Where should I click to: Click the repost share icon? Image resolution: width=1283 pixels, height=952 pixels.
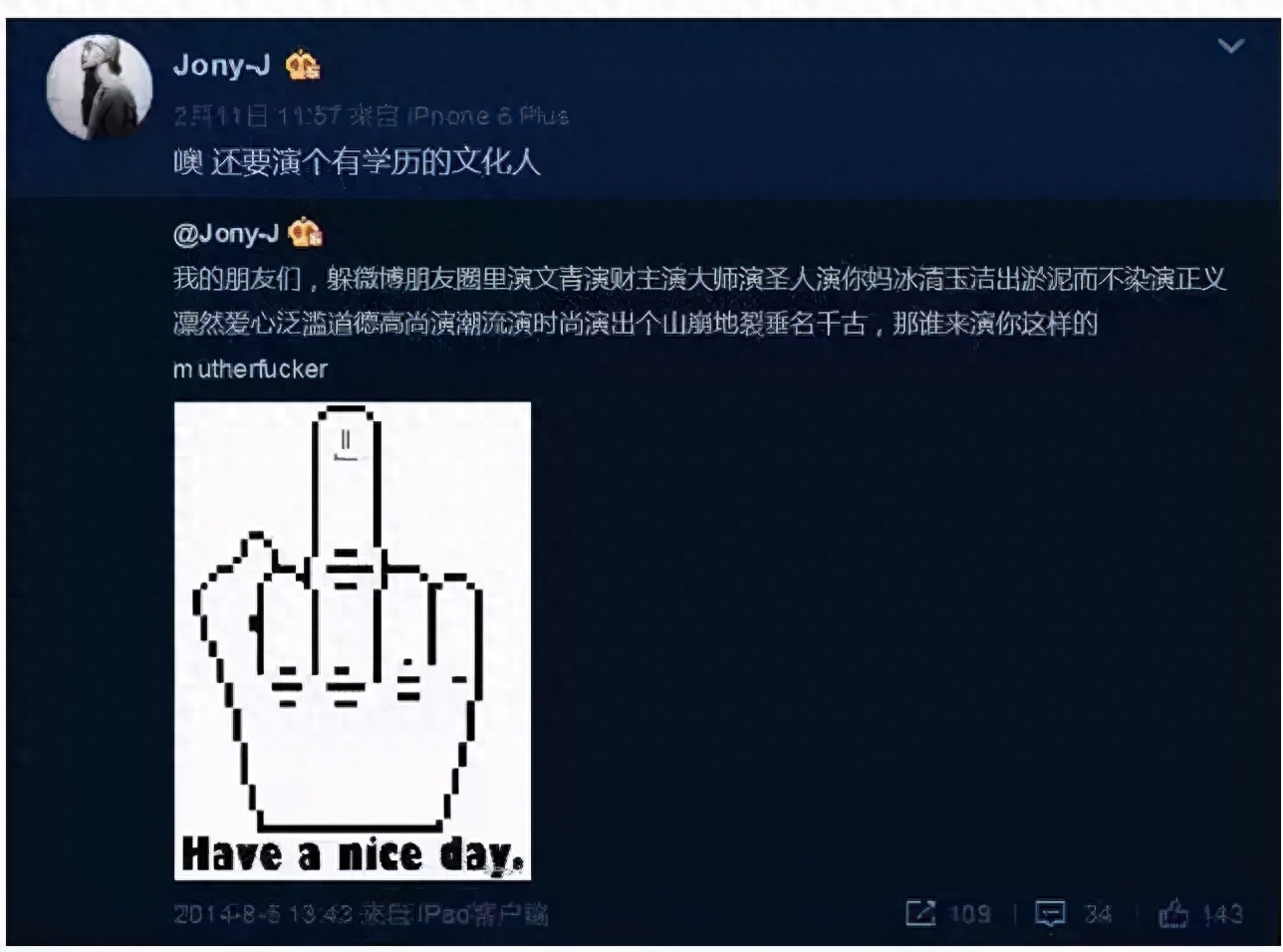920,913
